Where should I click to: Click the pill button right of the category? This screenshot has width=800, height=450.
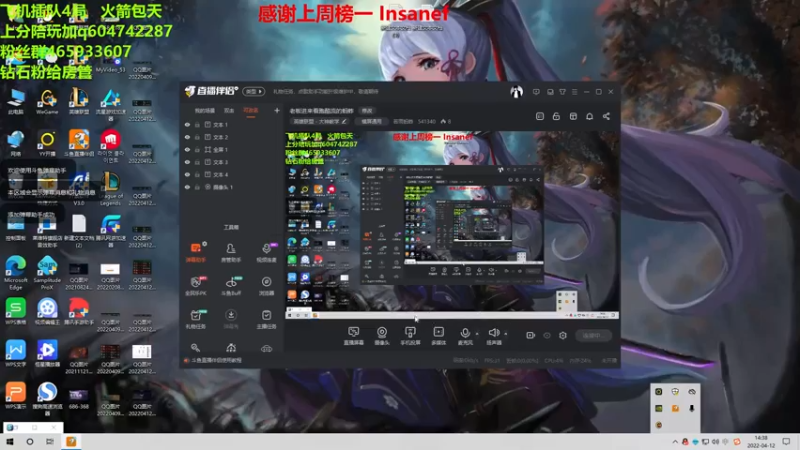pyautogui.click(x=371, y=121)
